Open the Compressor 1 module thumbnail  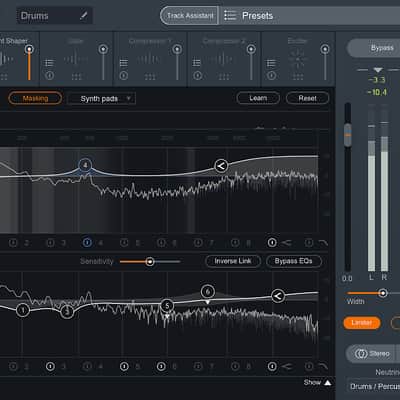(x=150, y=59)
